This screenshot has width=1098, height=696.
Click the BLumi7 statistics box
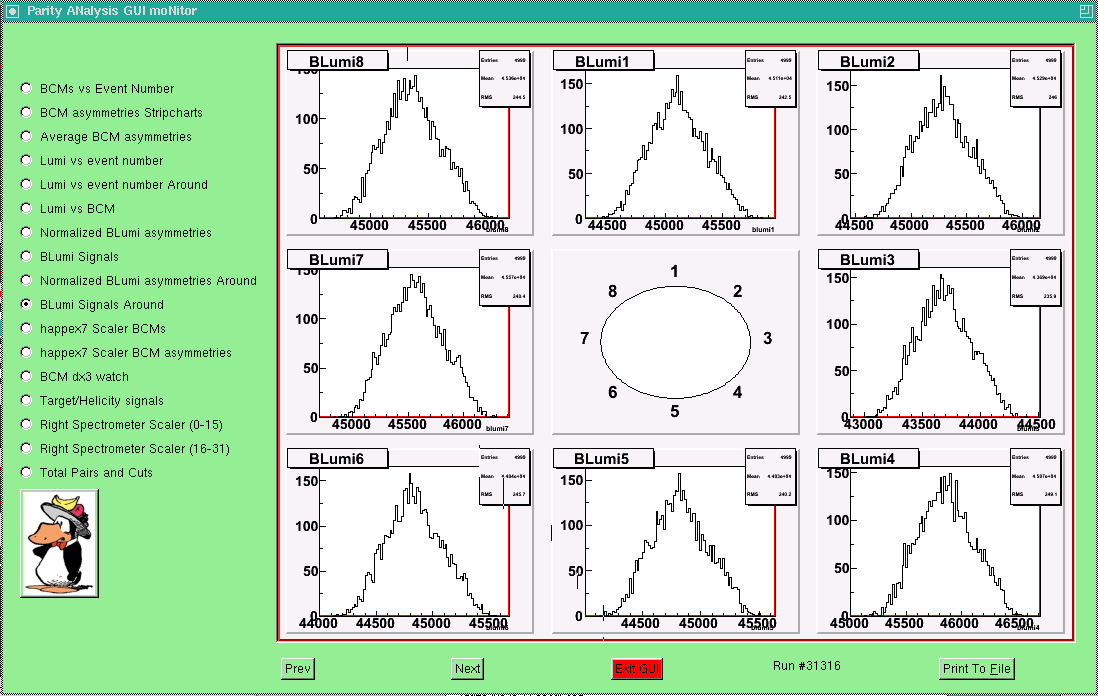504,277
